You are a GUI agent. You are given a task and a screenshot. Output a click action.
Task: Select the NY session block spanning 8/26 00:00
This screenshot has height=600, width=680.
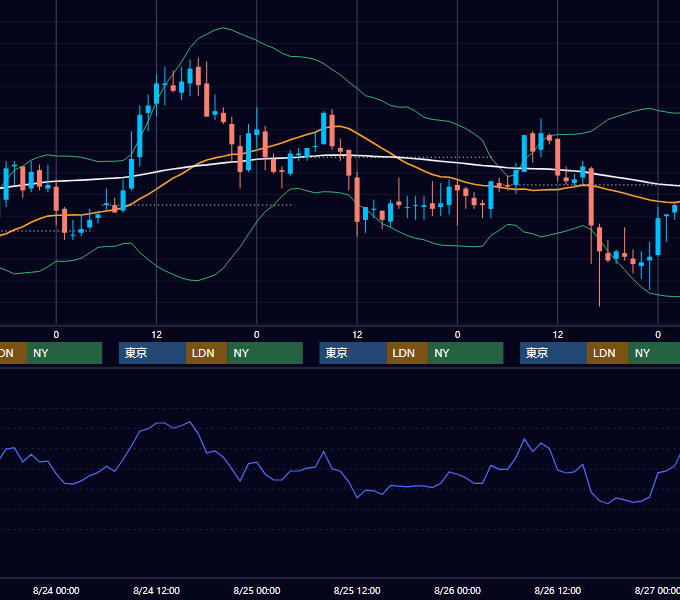pyautogui.click(x=466, y=353)
